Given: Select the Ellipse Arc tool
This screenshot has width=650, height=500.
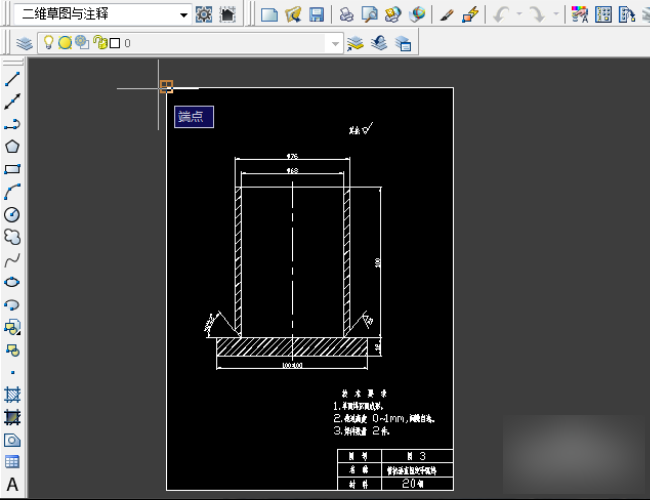Looking at the screenshot, I should click(12, 305).
